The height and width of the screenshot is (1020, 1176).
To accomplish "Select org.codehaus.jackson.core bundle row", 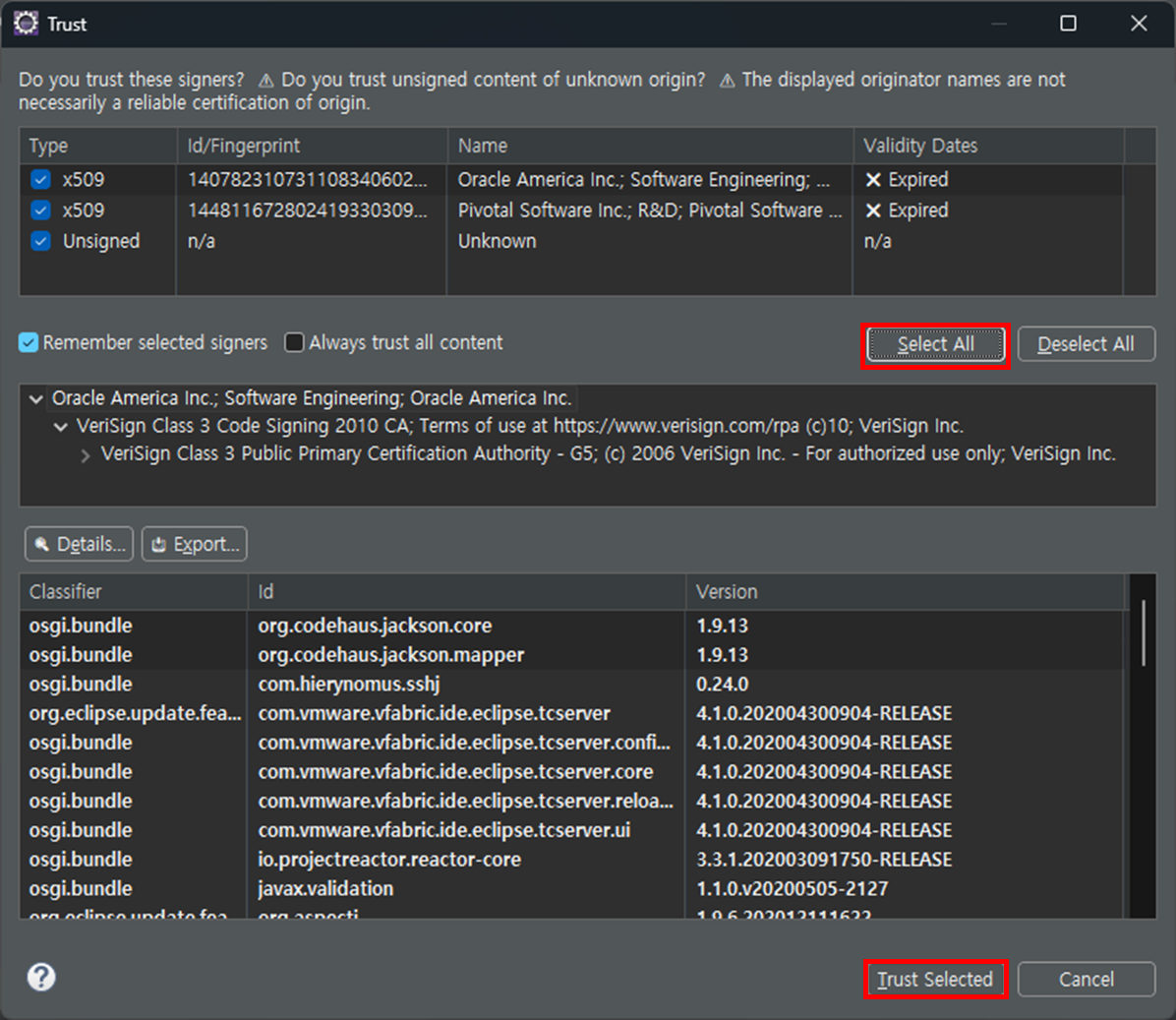I will click(571, 626).
